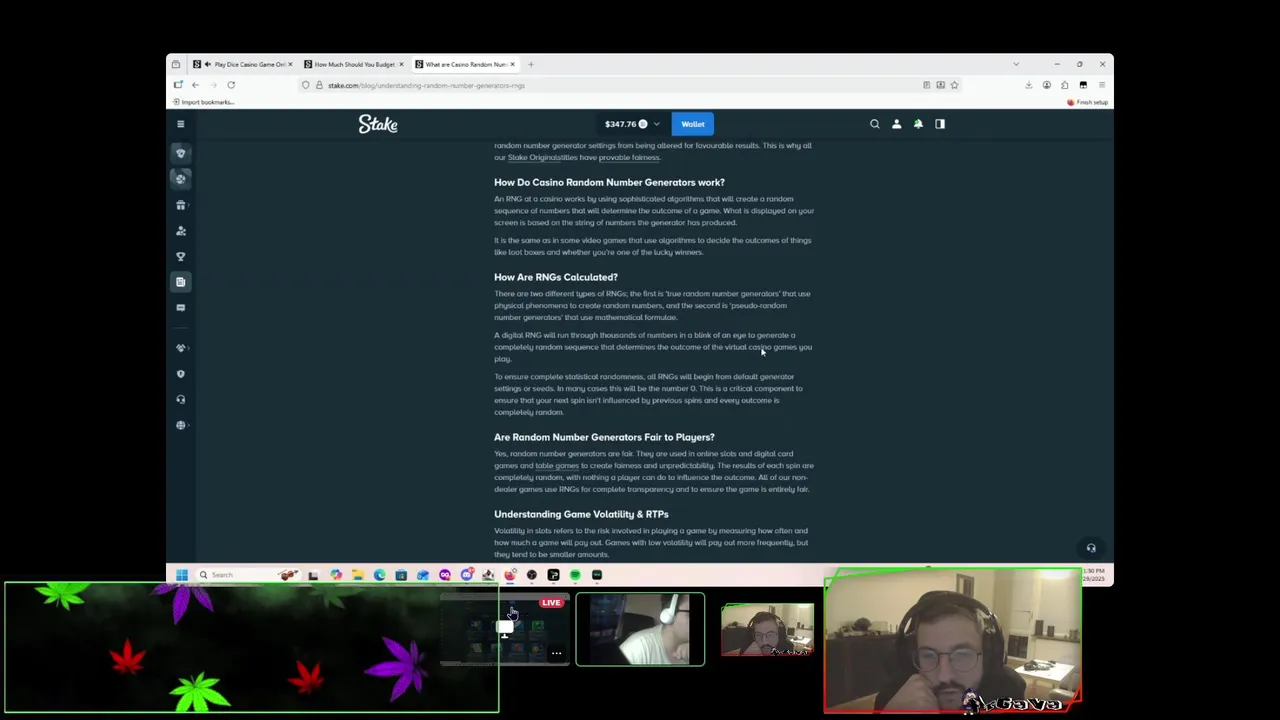Toggle right side panel icon in Stake header

pyautogui.click(x=940, y=124)
